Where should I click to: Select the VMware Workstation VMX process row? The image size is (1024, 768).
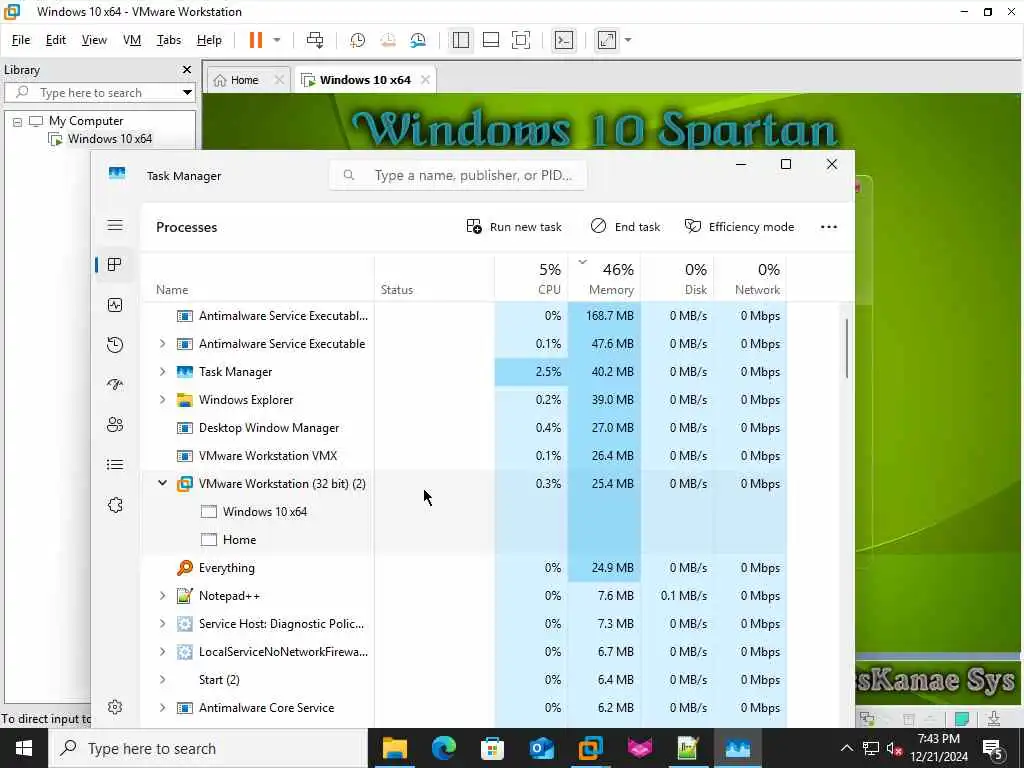pyautogui.click(x=464, y=456)
